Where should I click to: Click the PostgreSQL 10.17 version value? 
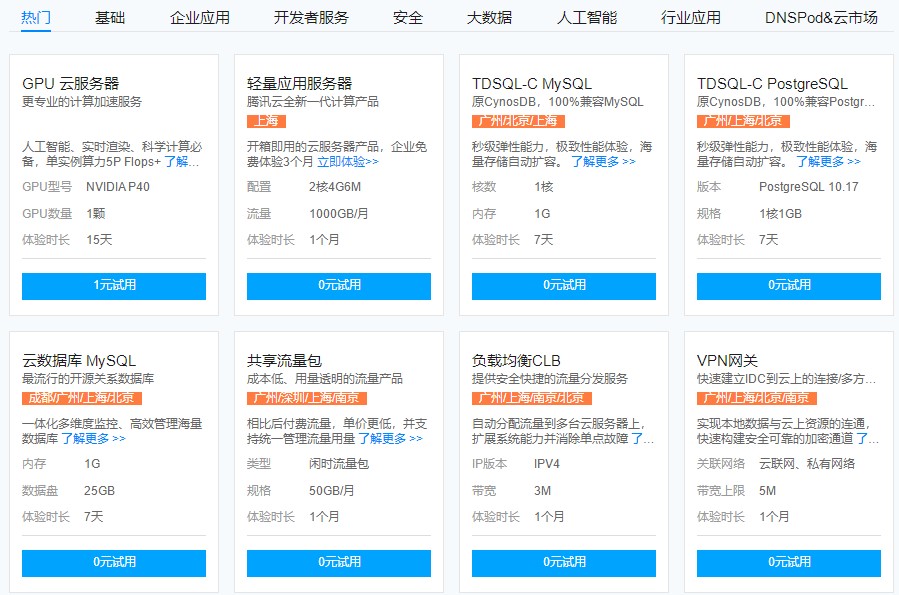point(808,187)
